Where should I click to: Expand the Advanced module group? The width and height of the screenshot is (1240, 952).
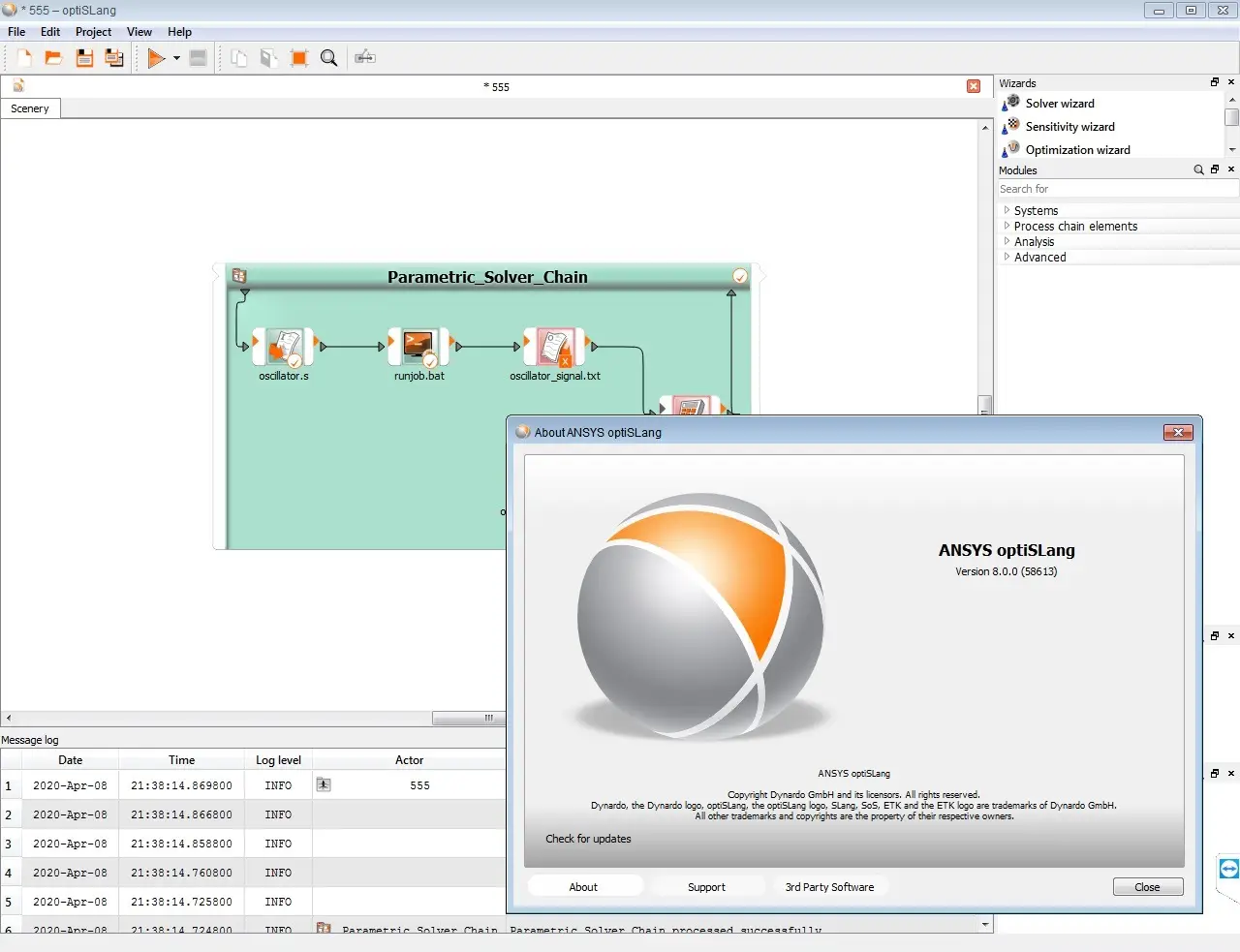1007,257
